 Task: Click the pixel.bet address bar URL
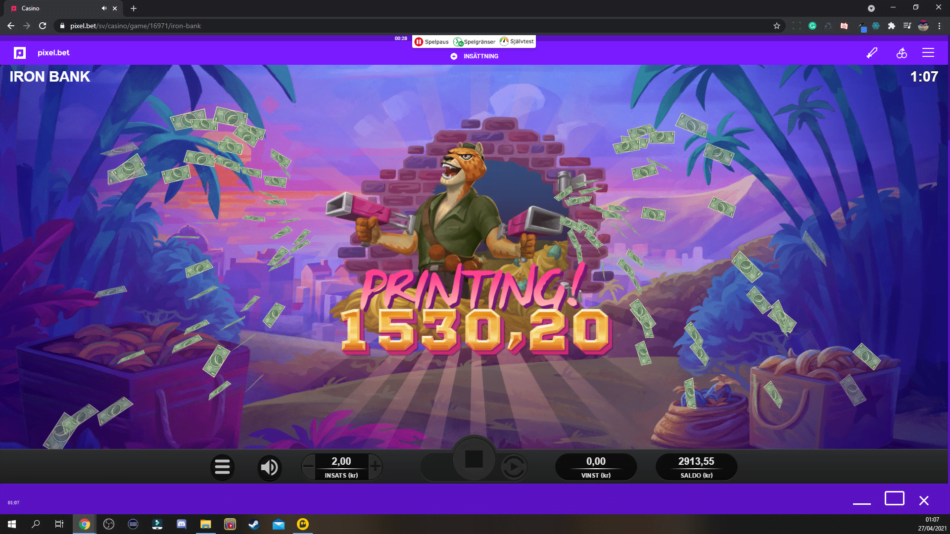(x=135, y=26)
